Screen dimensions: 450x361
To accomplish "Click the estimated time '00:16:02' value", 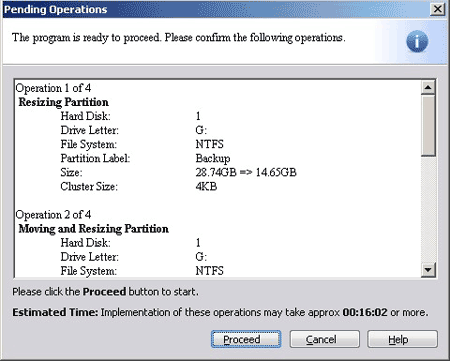I will click(365, 312).
